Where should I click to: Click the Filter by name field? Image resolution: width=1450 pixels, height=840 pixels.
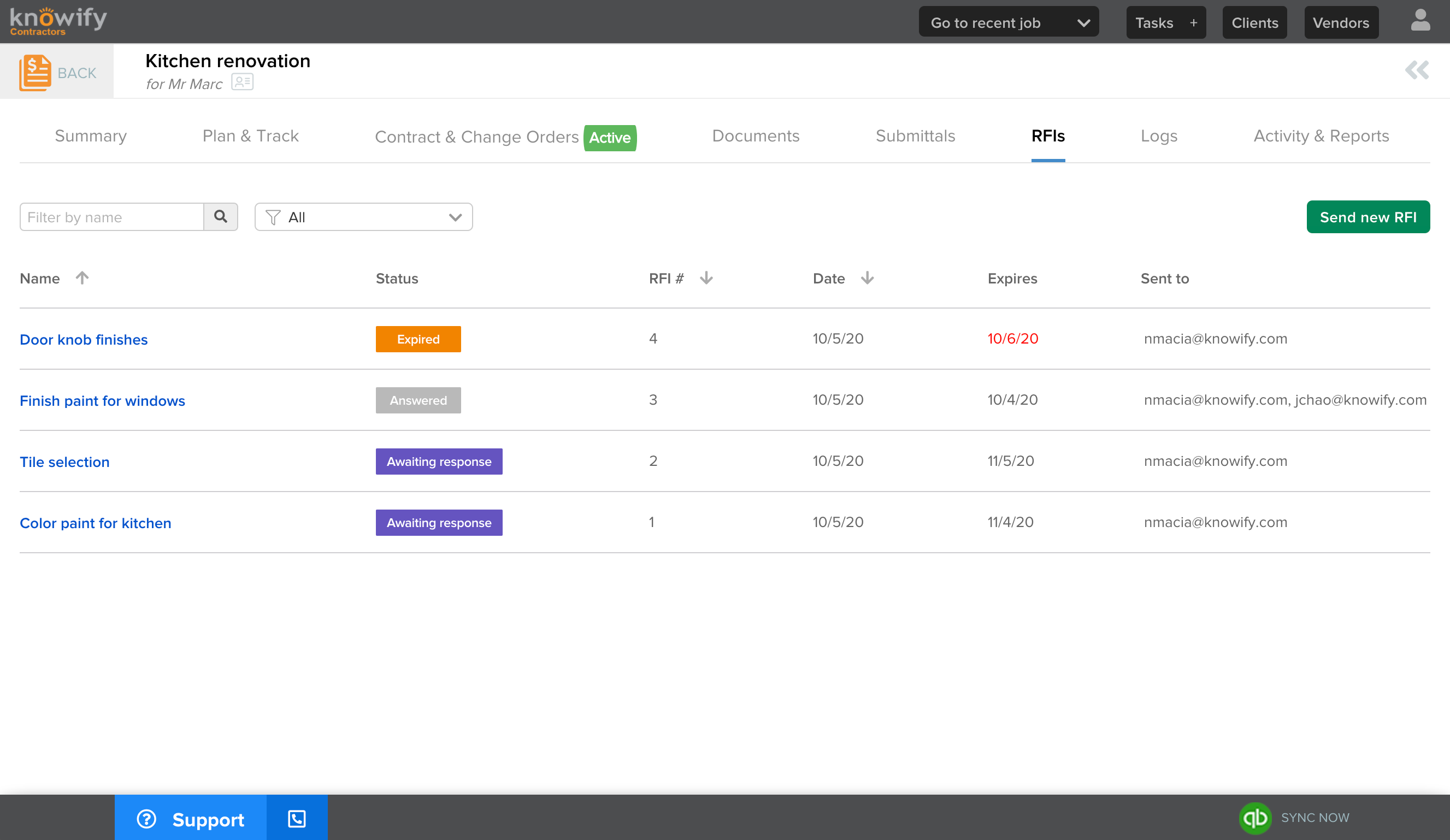111,217
